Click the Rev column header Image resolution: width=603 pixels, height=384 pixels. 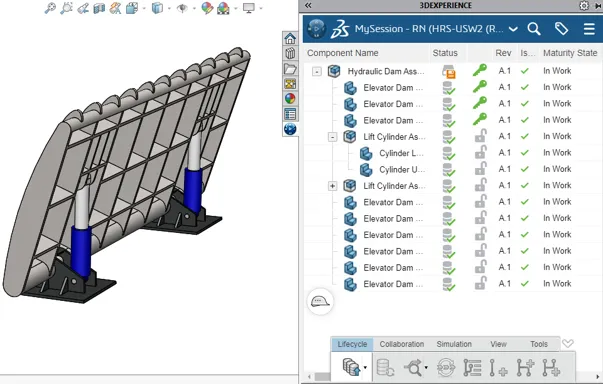tap(503, 53)
